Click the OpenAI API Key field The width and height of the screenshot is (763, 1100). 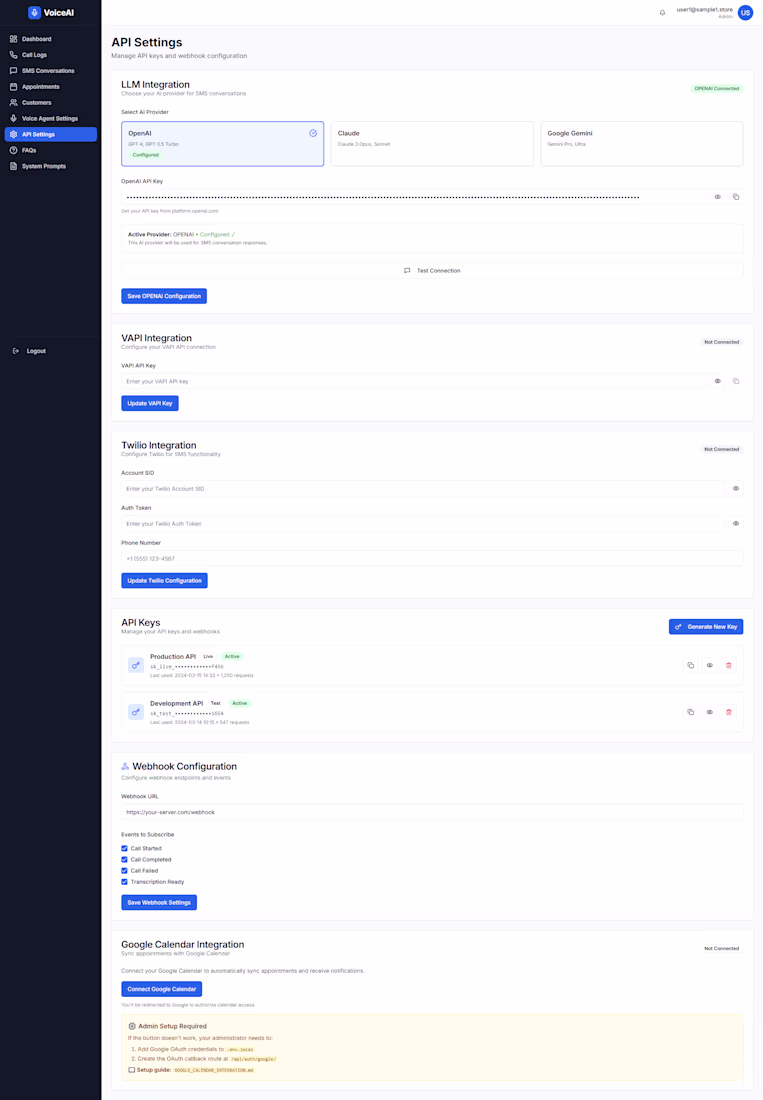click(414, 197)
